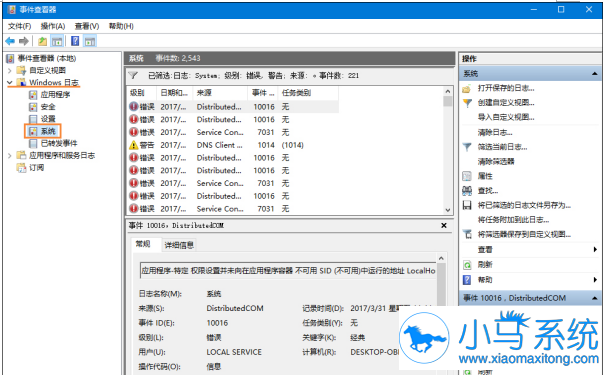Image resolution: width=604 pixels, height=375 pixels.
Task: Select the first Service Con... 7031 row
Action: (233, 132)
